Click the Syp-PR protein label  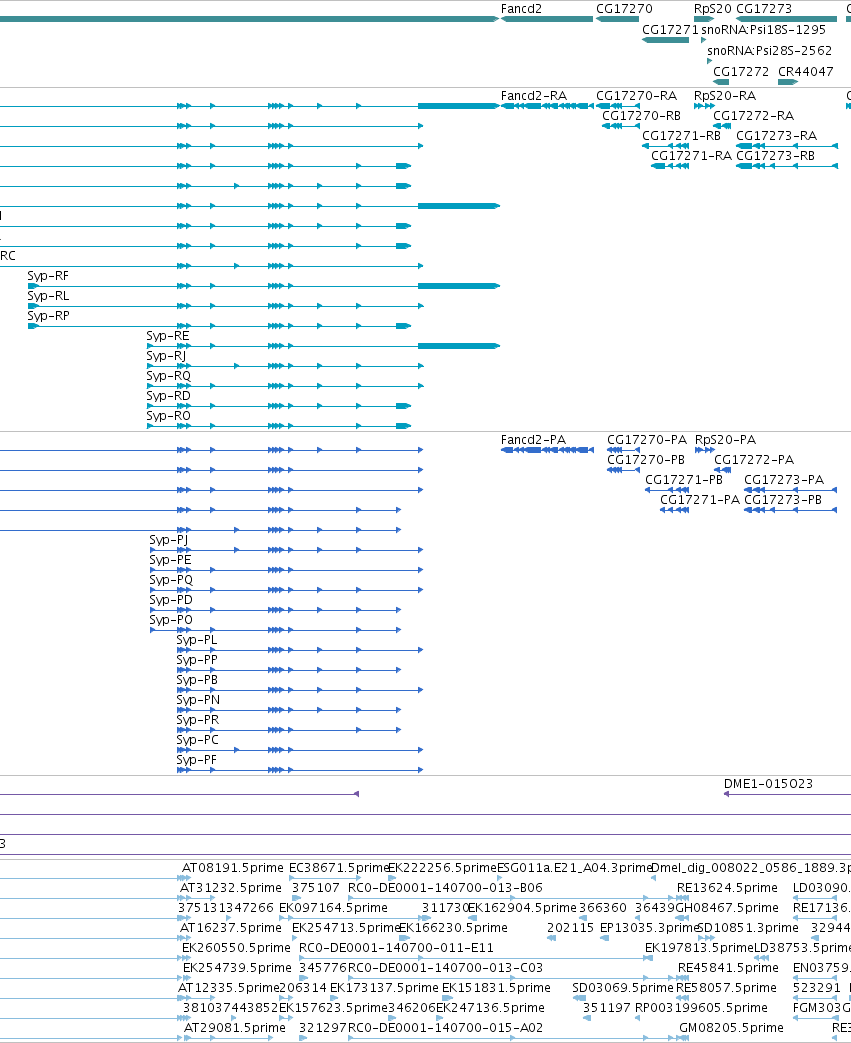coord(198,720)
